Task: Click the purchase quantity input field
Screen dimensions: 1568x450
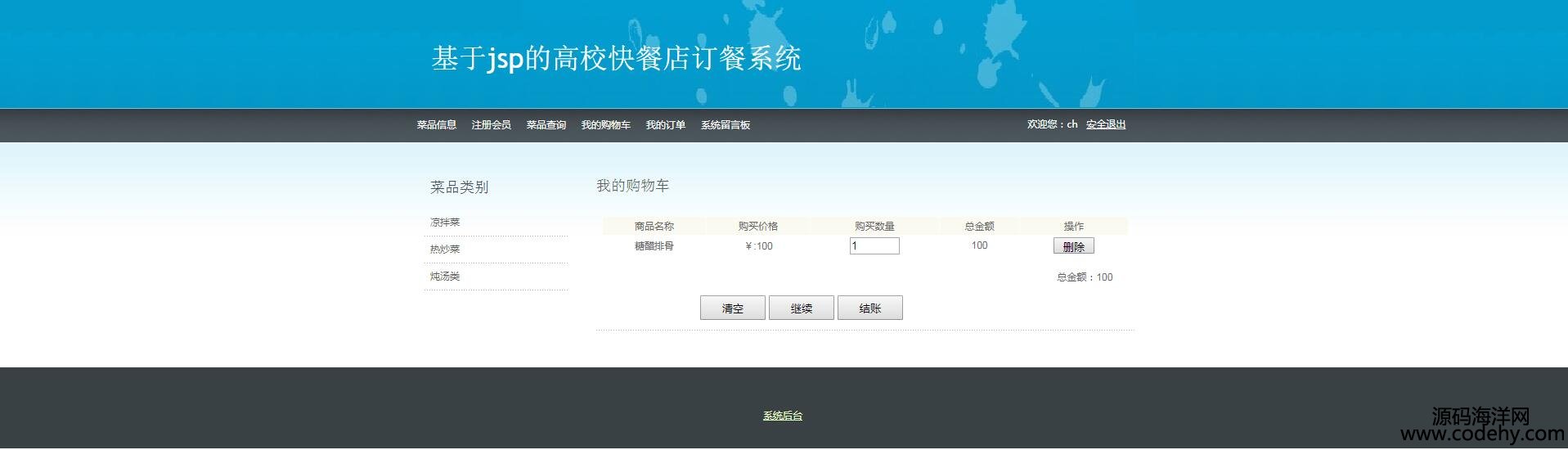Action: coord(874,245)
